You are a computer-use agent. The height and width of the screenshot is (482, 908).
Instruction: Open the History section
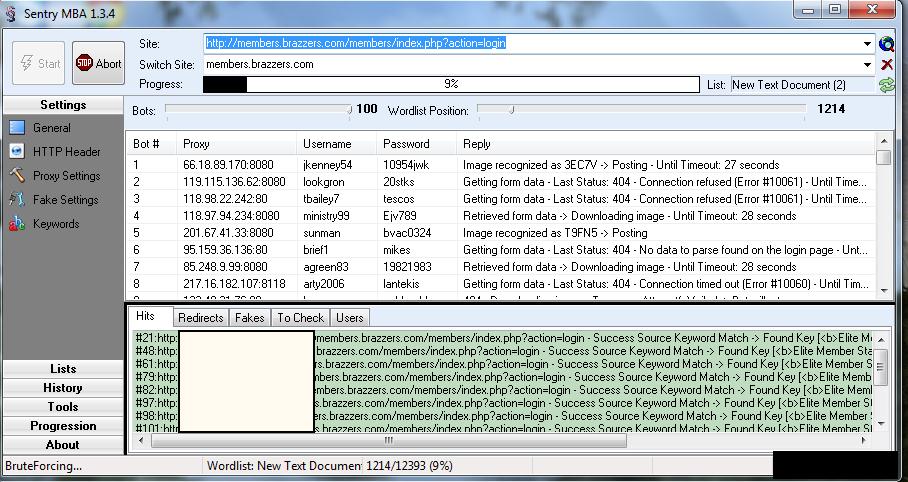coord(63,388)
